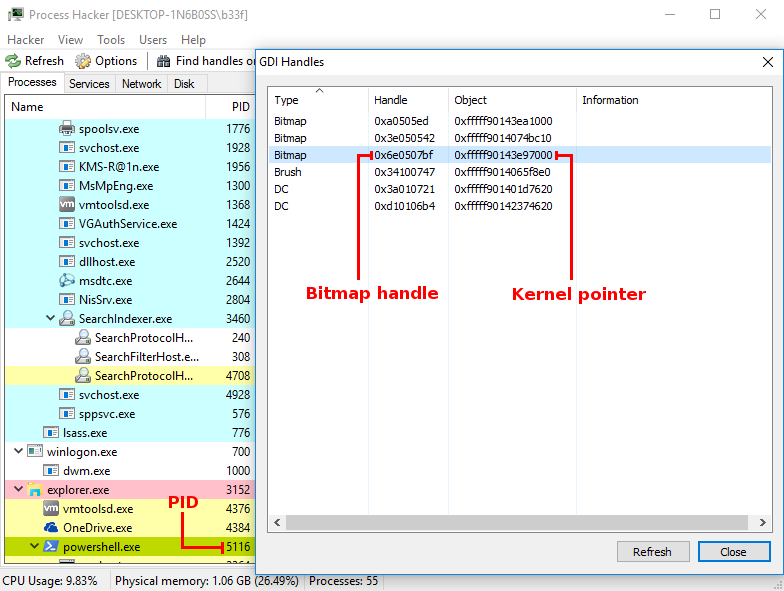
Task: Select the Processes tab
Action: point(32,82)
